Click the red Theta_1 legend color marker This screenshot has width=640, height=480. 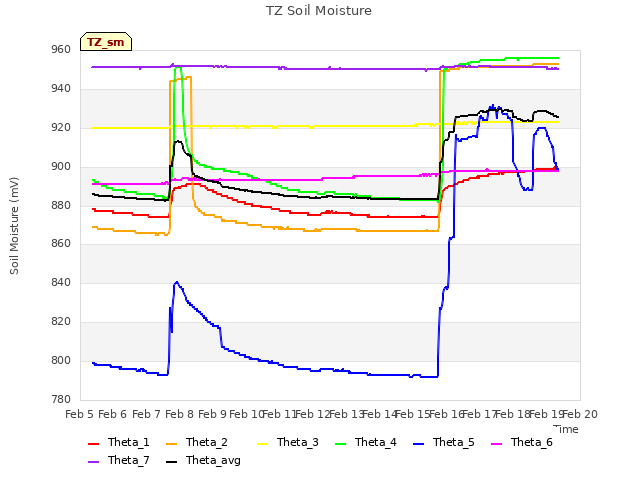93,444
